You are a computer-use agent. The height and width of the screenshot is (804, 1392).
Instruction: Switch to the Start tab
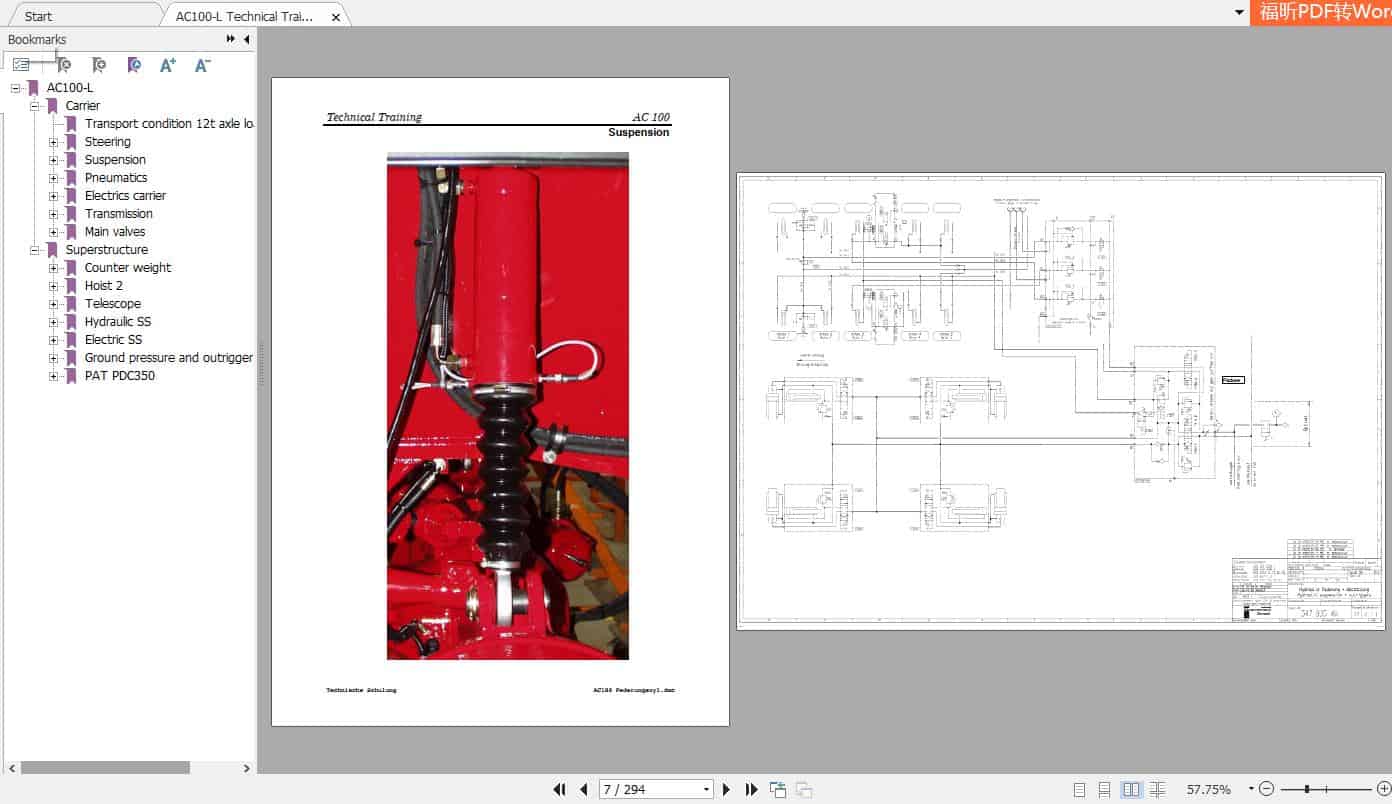(x=36, y=15)
